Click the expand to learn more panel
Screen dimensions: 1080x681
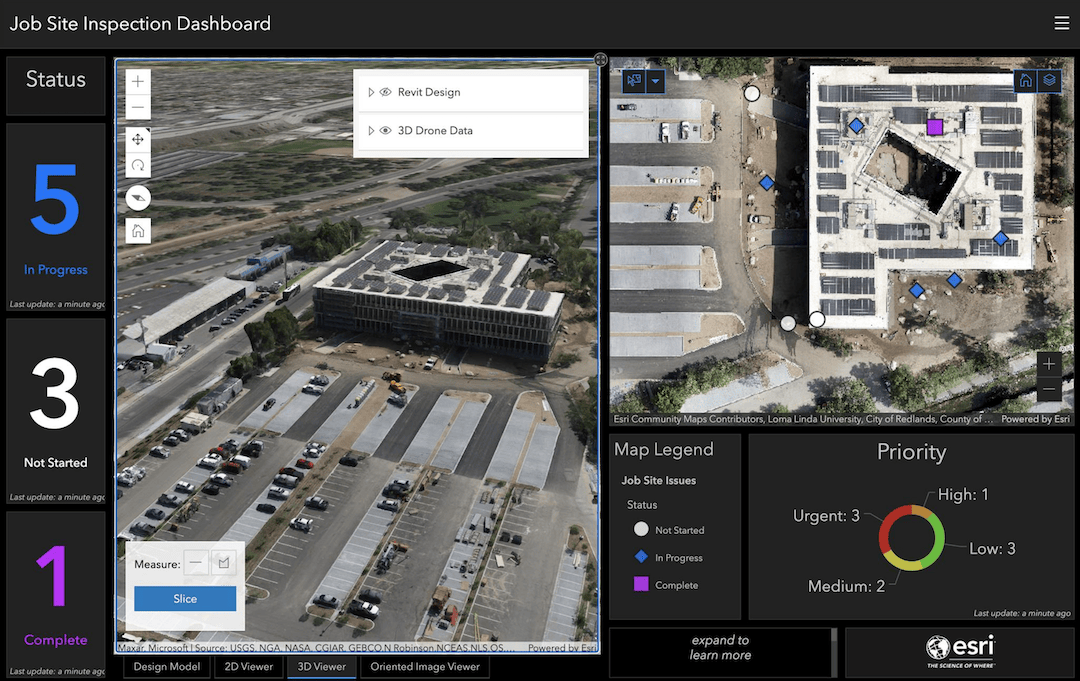coord(720,651)
